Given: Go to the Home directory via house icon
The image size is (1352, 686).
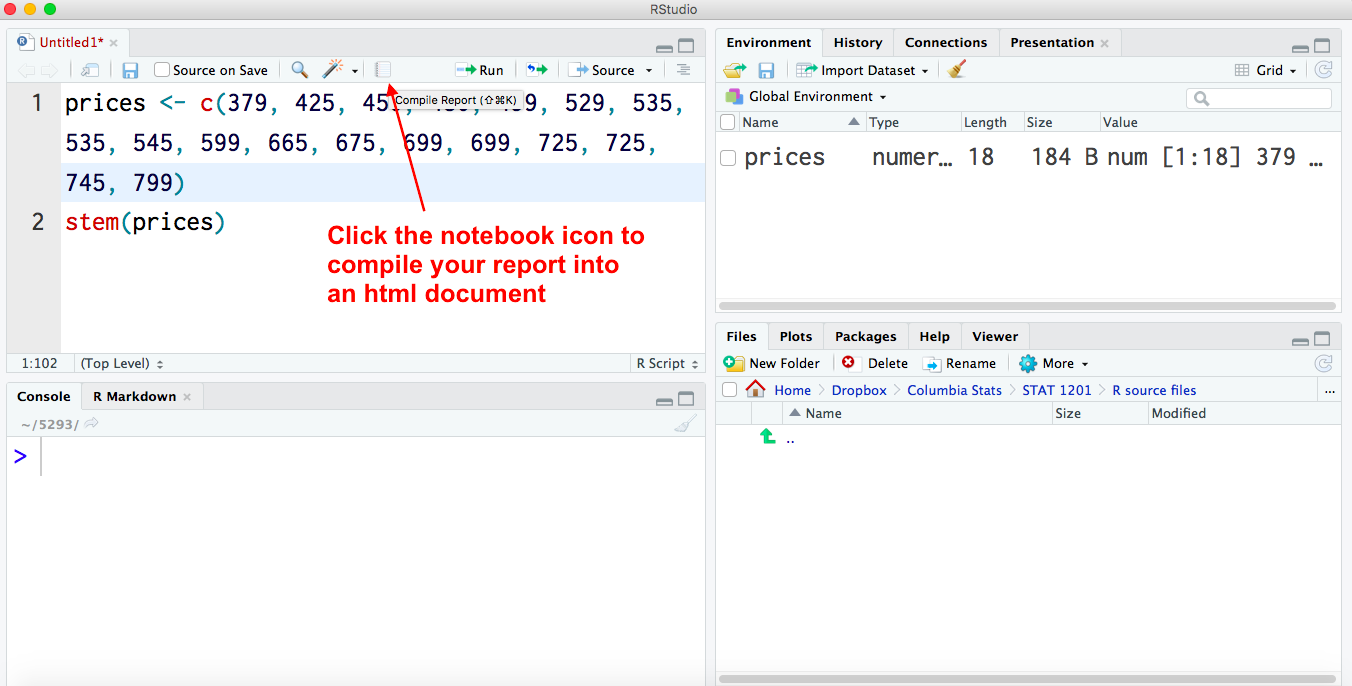Looking at the screenshot, I should [x=756, y=390].
